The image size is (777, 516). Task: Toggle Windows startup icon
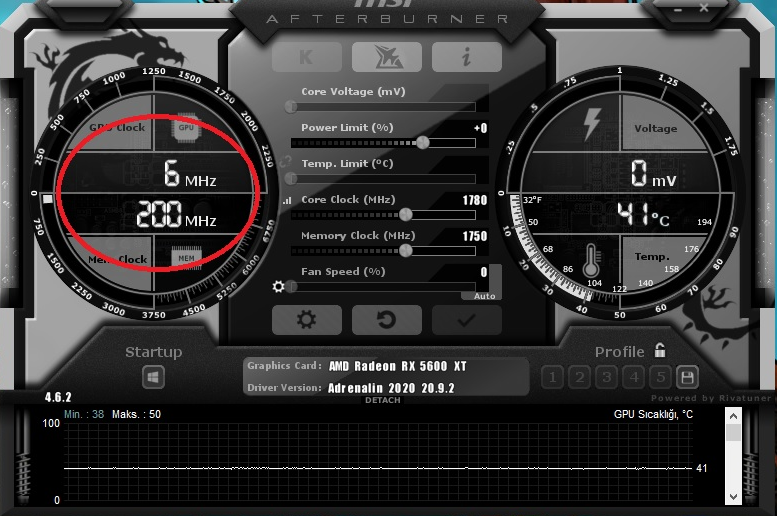point(153,378)
